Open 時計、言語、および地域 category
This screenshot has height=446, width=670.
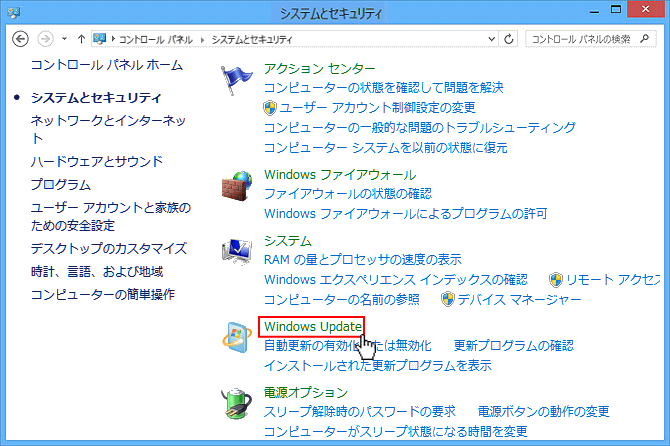coord(97,272)
